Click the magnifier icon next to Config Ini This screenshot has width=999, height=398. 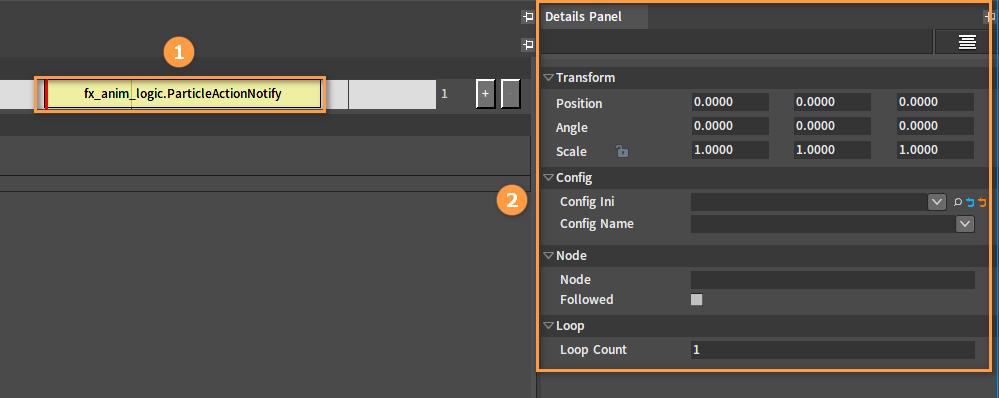(958, 203)
